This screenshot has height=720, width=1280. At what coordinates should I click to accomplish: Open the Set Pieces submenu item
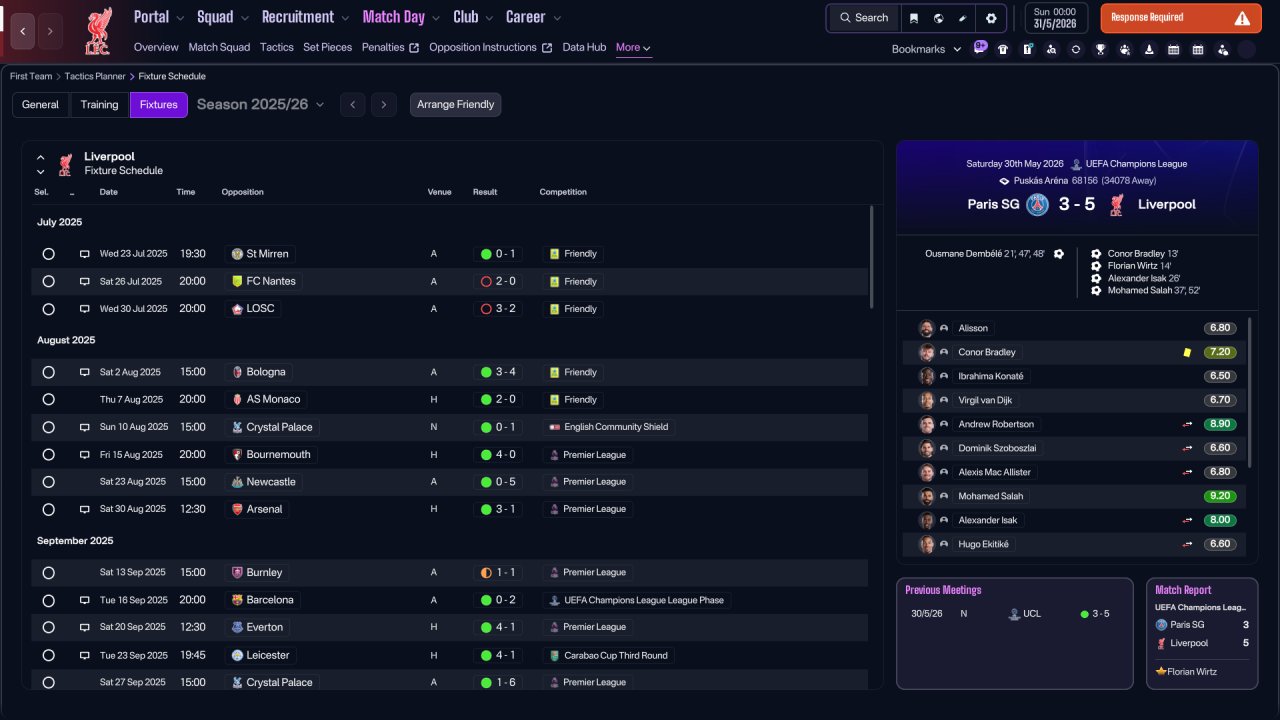coord(328,47)
